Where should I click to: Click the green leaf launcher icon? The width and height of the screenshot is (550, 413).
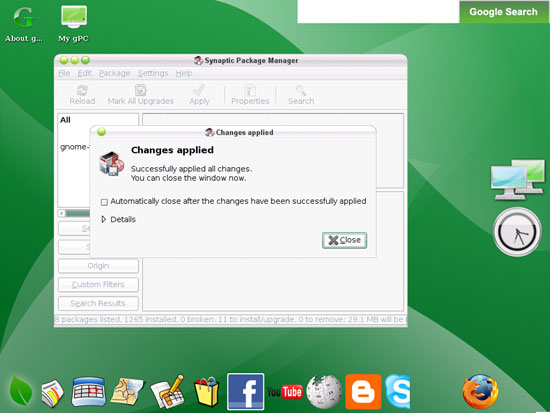[x=21, y=391]
